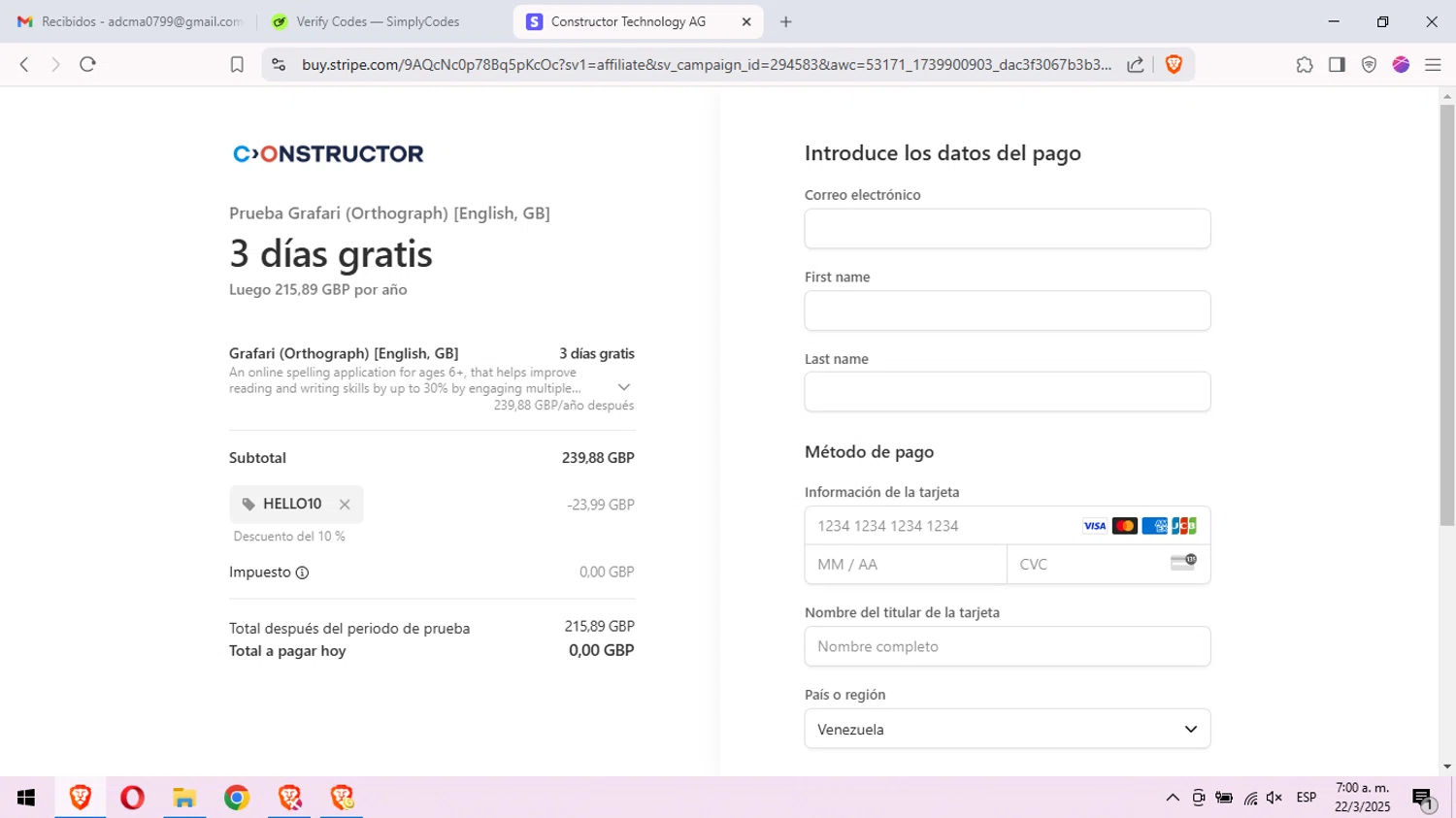
Task: Click the vertical page scrollbar
Action: coord(1447,315)
